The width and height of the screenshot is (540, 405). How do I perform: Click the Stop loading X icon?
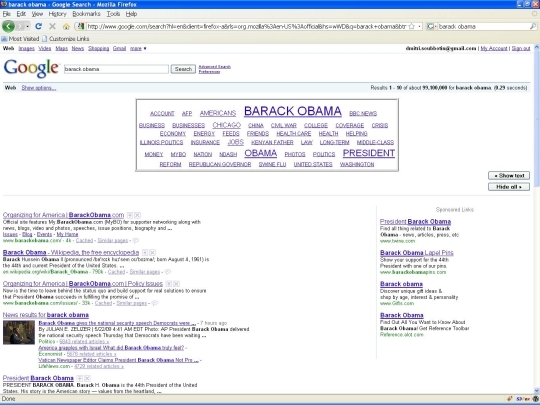point(52,26)
